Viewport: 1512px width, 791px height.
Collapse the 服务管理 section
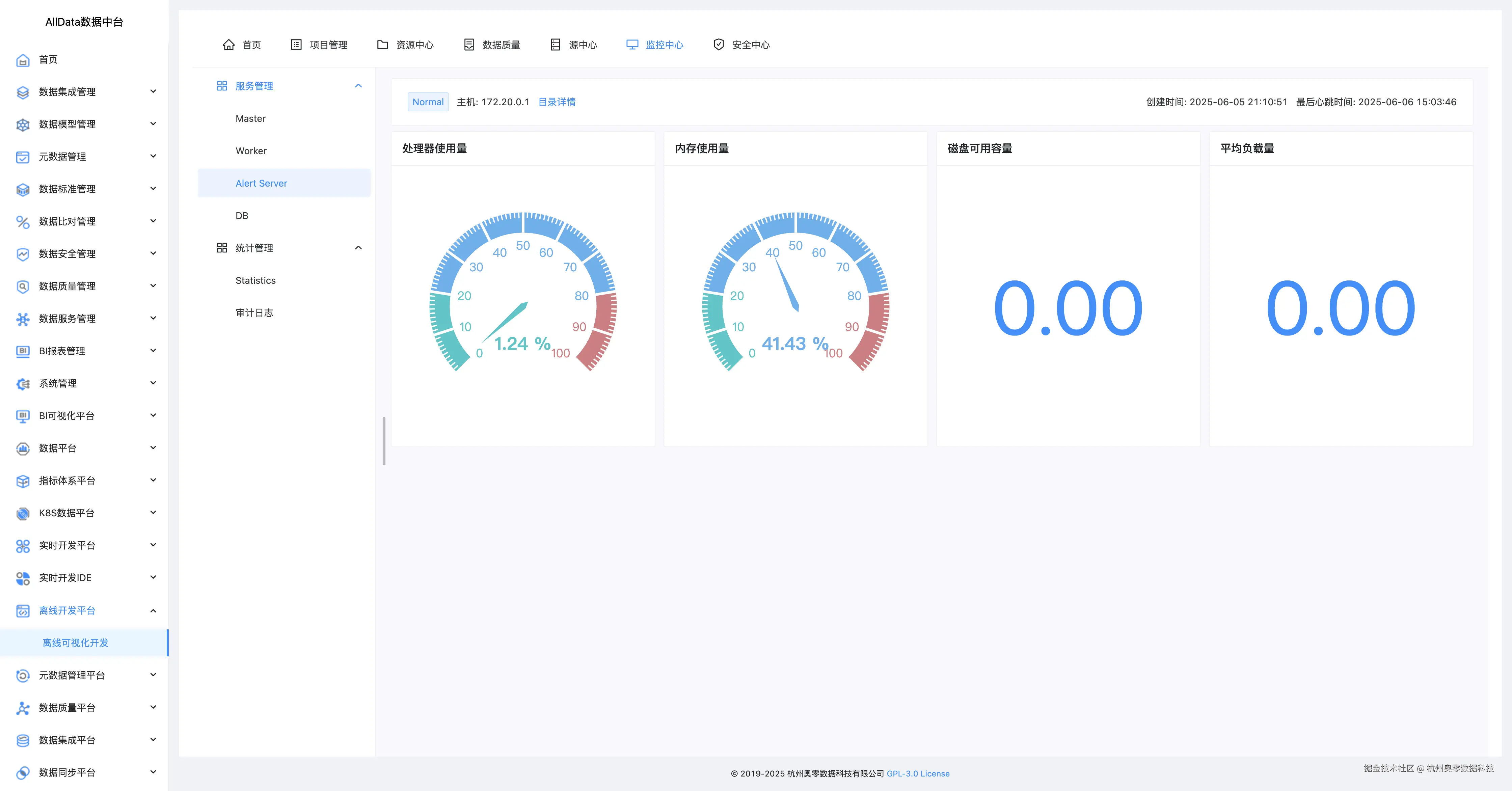click(359, 86)
